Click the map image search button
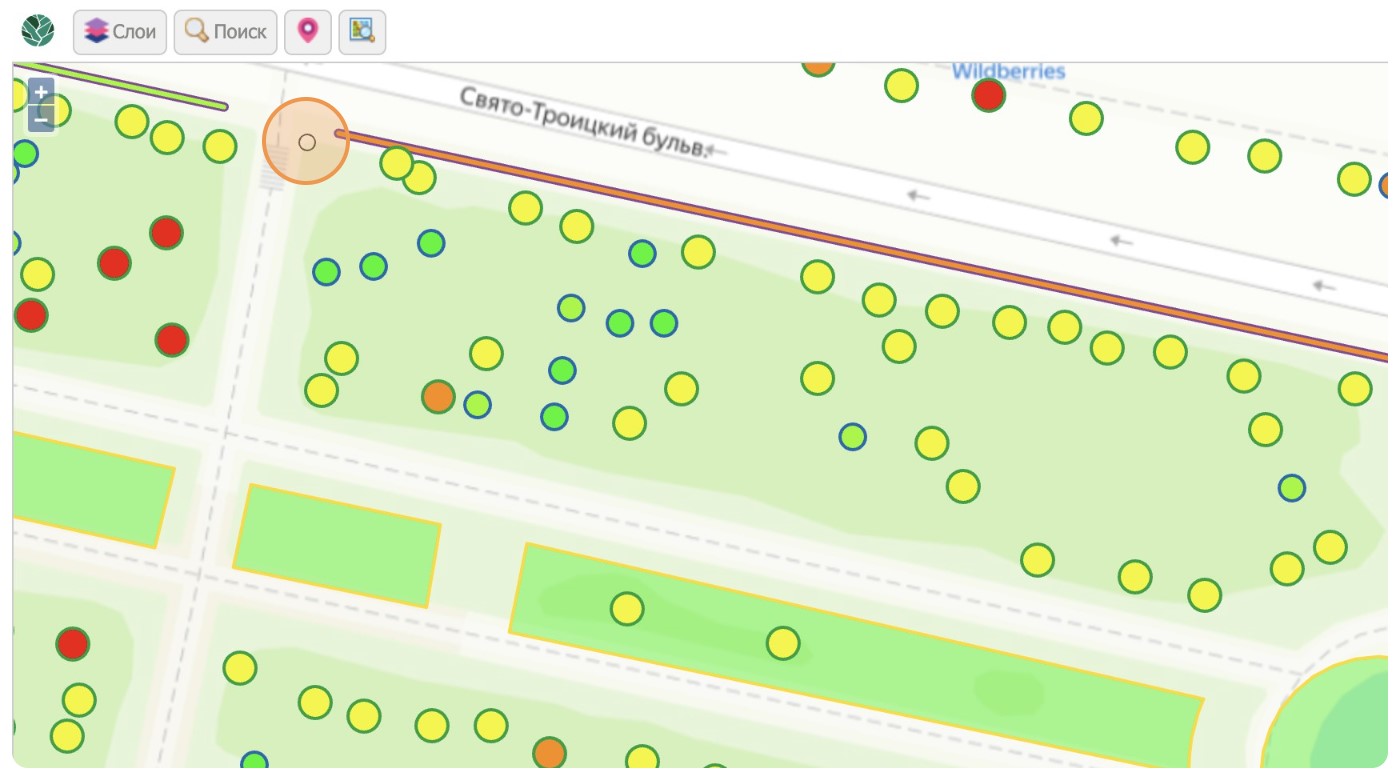Screen dimensions: 1394x772 tap(362, 32)
